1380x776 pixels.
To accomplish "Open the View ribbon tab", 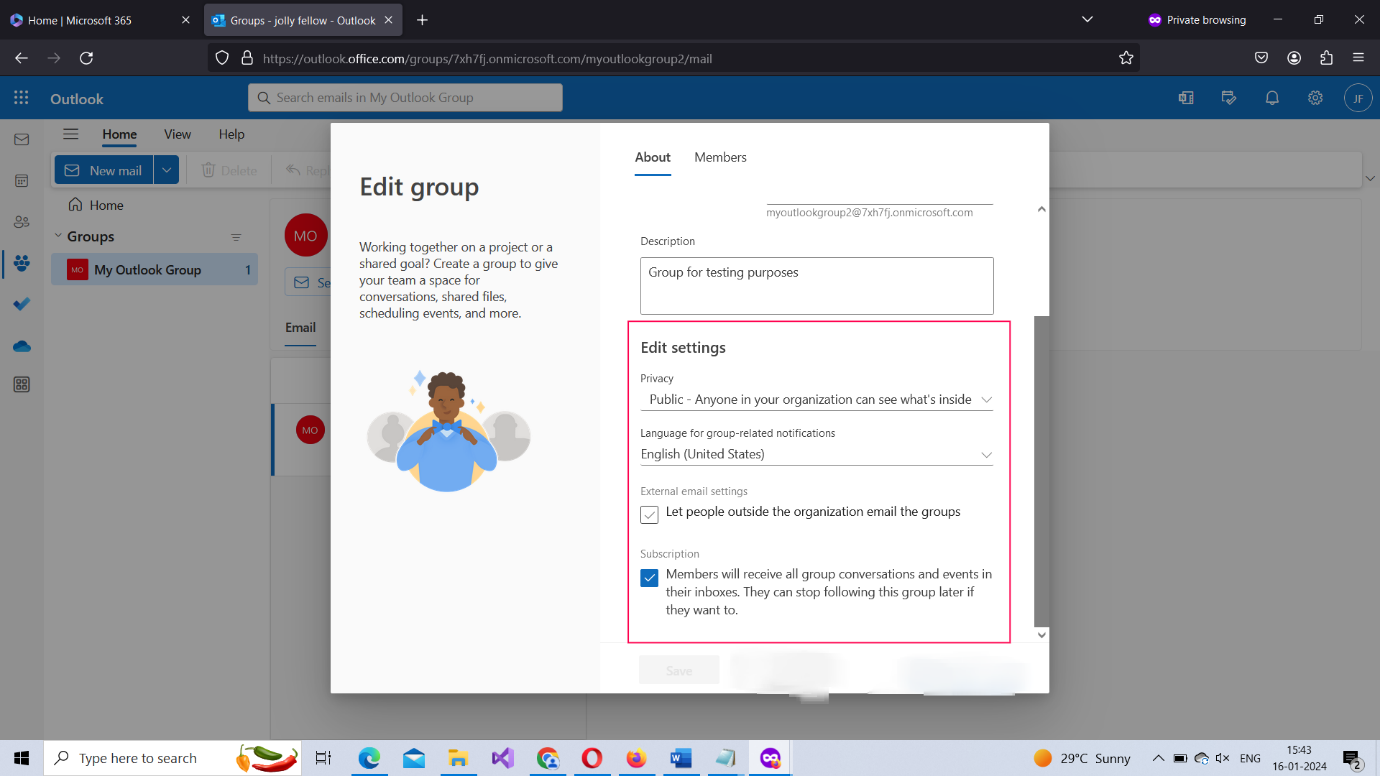I will tap(177, 134).
